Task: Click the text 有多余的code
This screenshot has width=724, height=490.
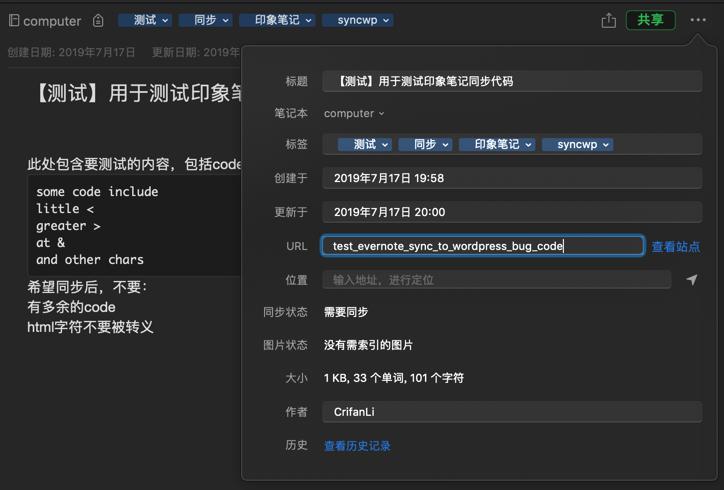Action: [x=71, y=307]
